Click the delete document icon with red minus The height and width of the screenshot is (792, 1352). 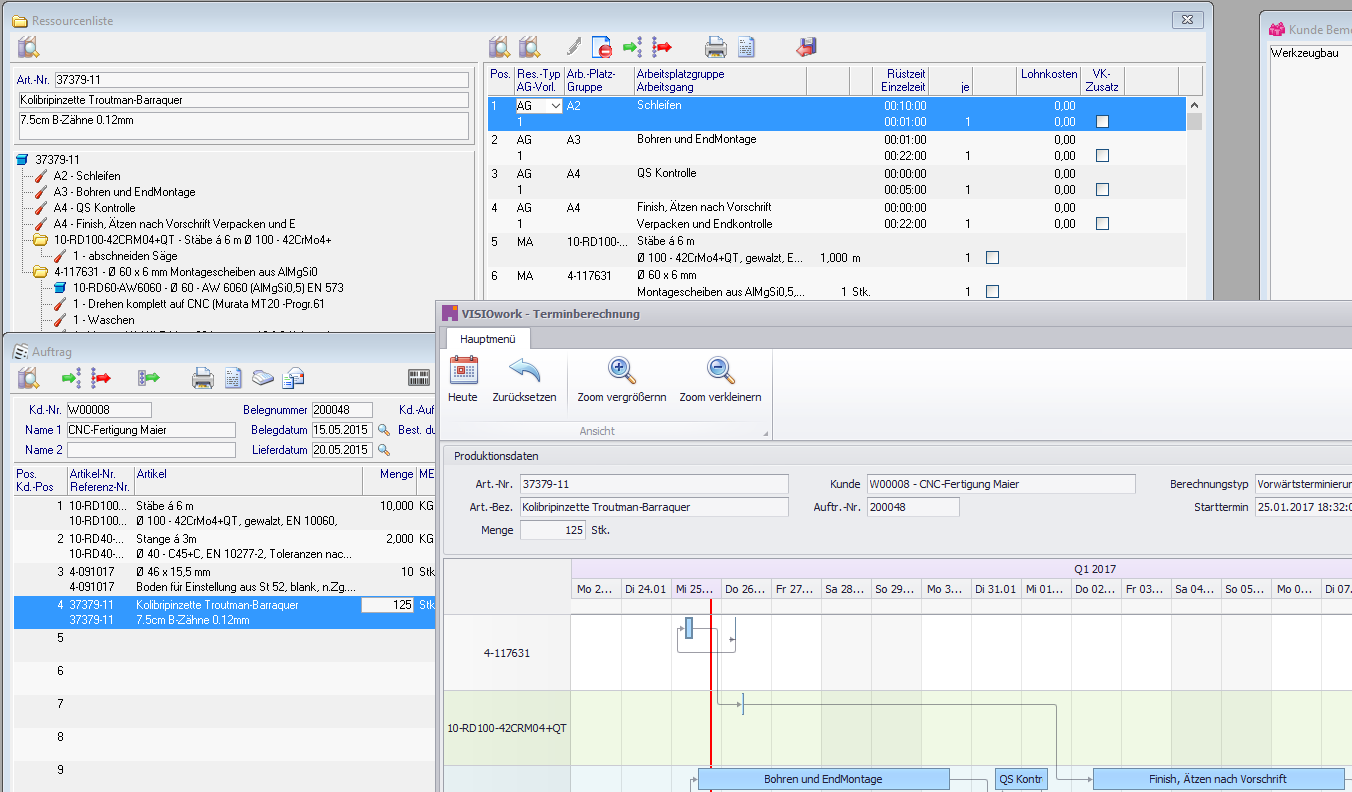pyautogui.click(x=602, y=46)
